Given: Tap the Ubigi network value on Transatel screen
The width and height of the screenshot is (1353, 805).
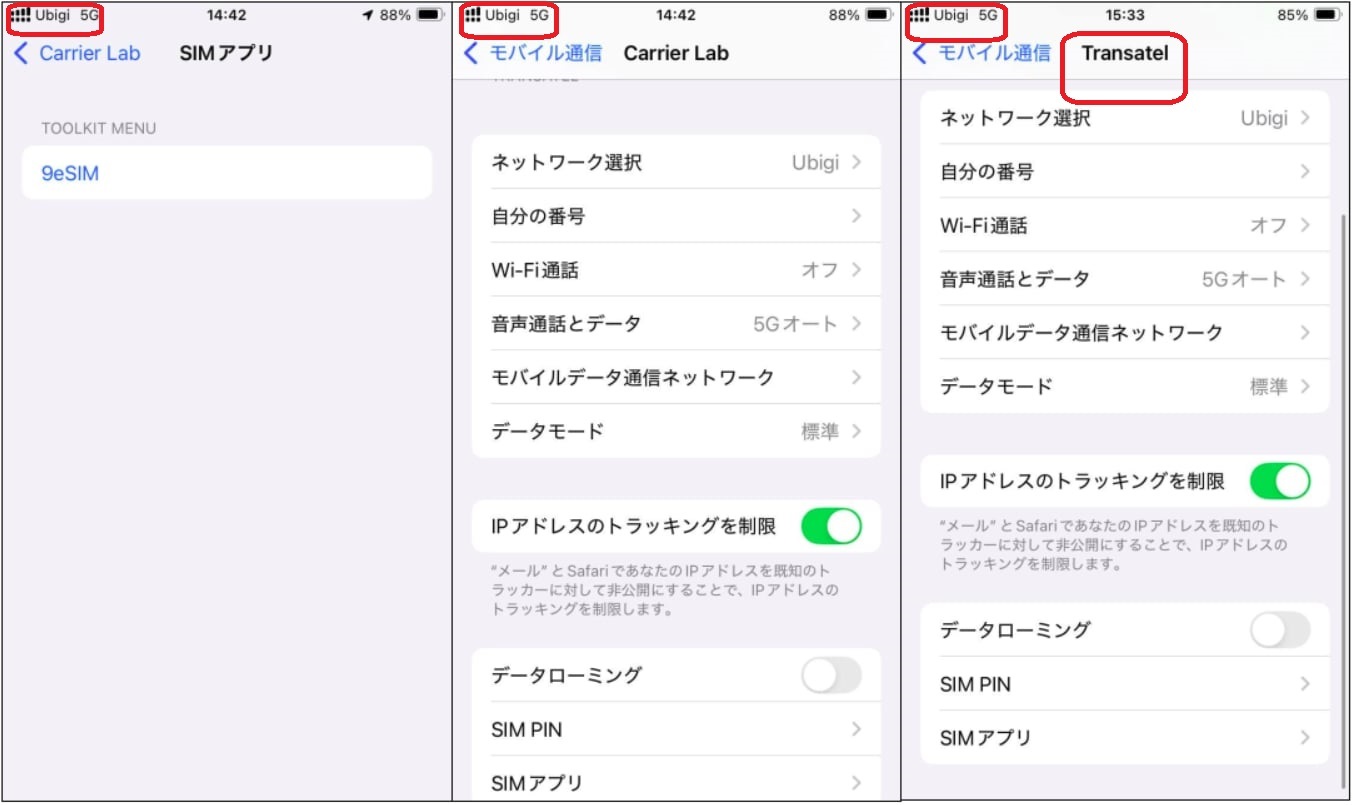Looking at the screenshot, I should coord(1264,118).
